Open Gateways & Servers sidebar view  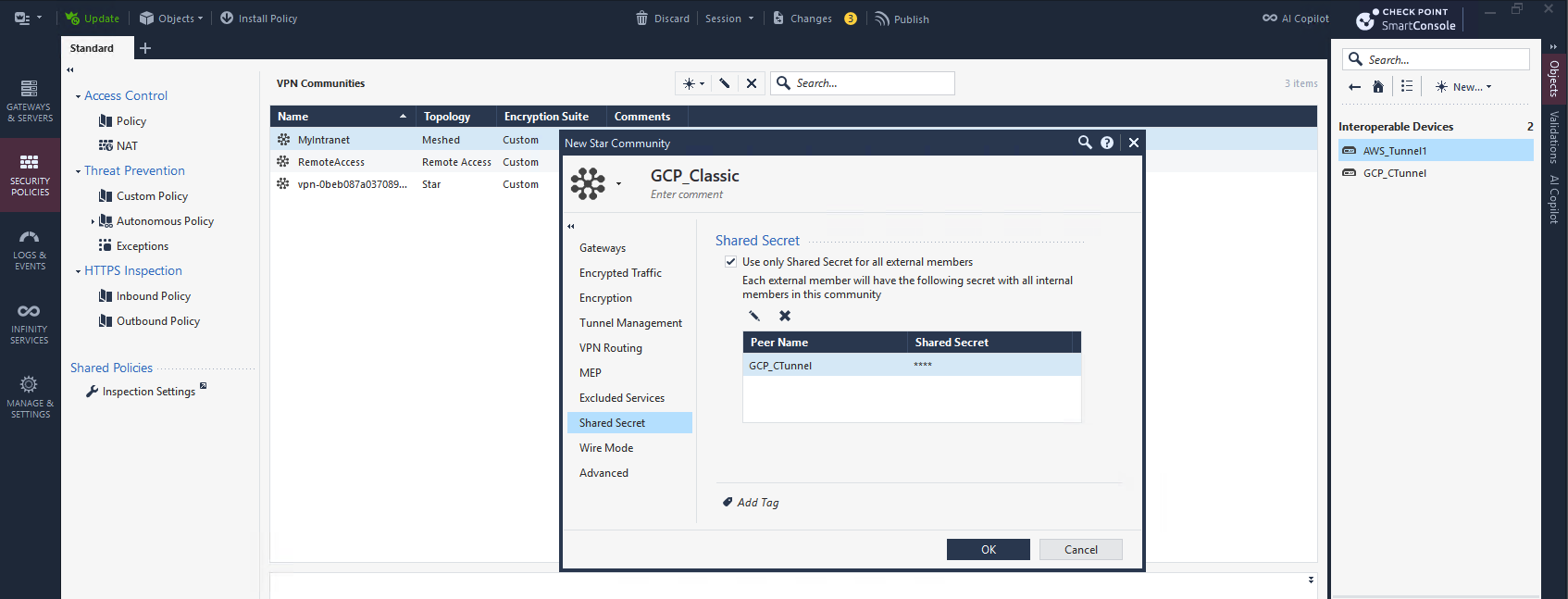click(x=30, y=101)
